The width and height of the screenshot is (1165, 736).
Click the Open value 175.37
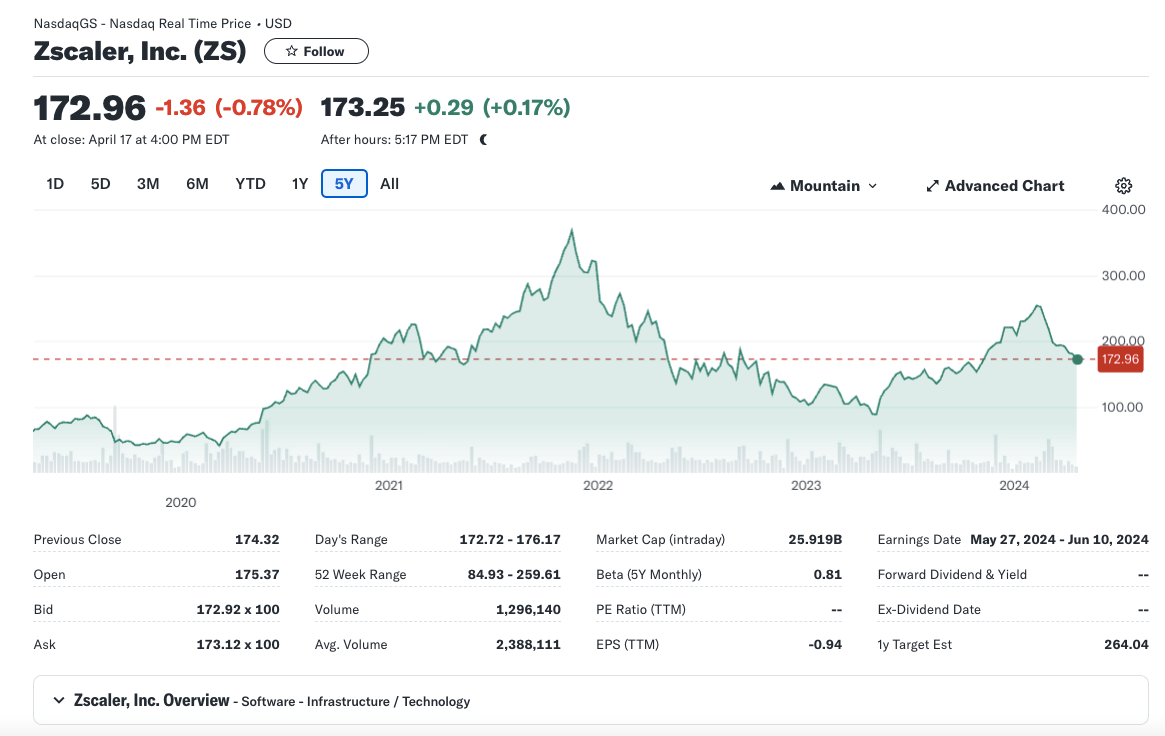[x=257, y=574]
